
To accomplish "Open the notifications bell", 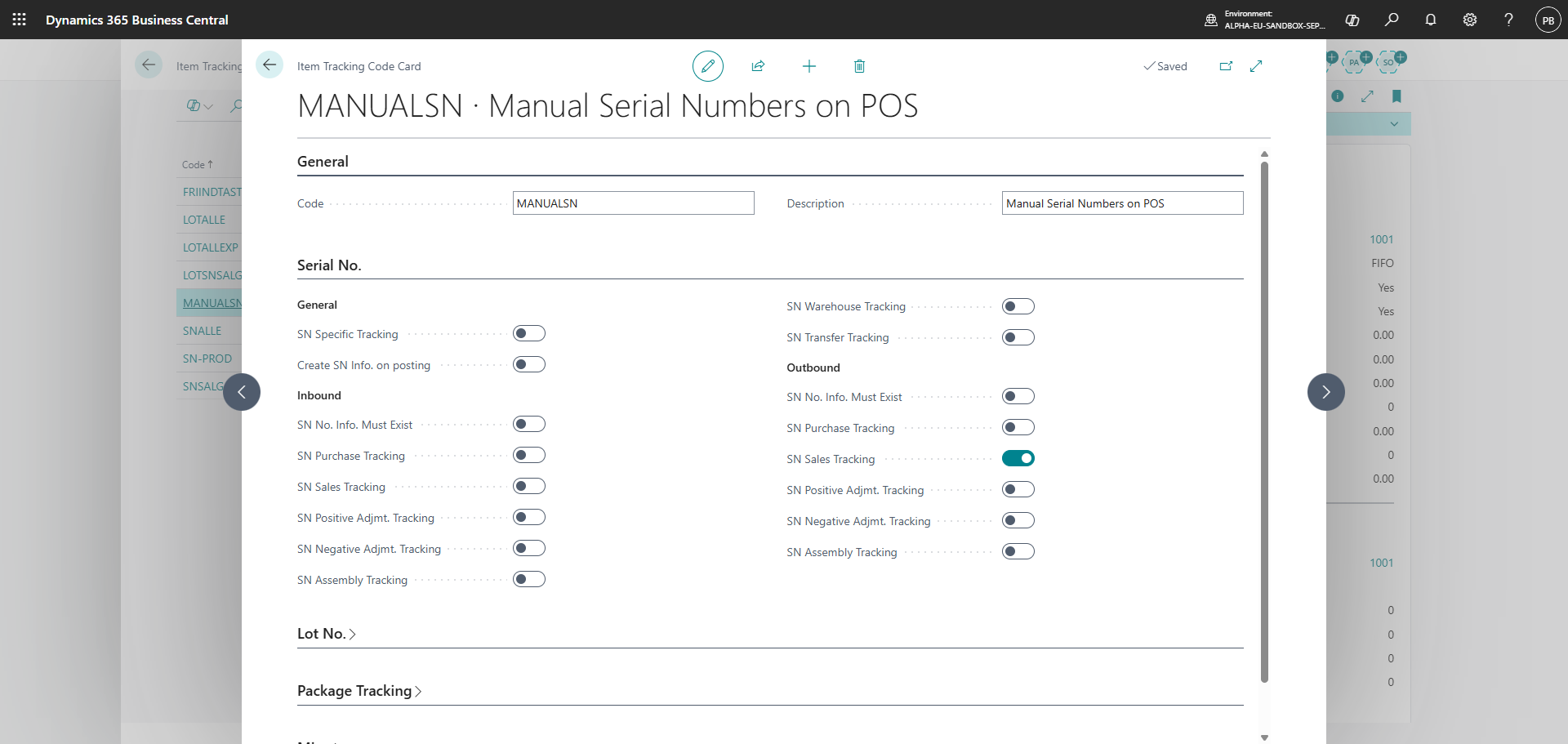I will 1431,20.
